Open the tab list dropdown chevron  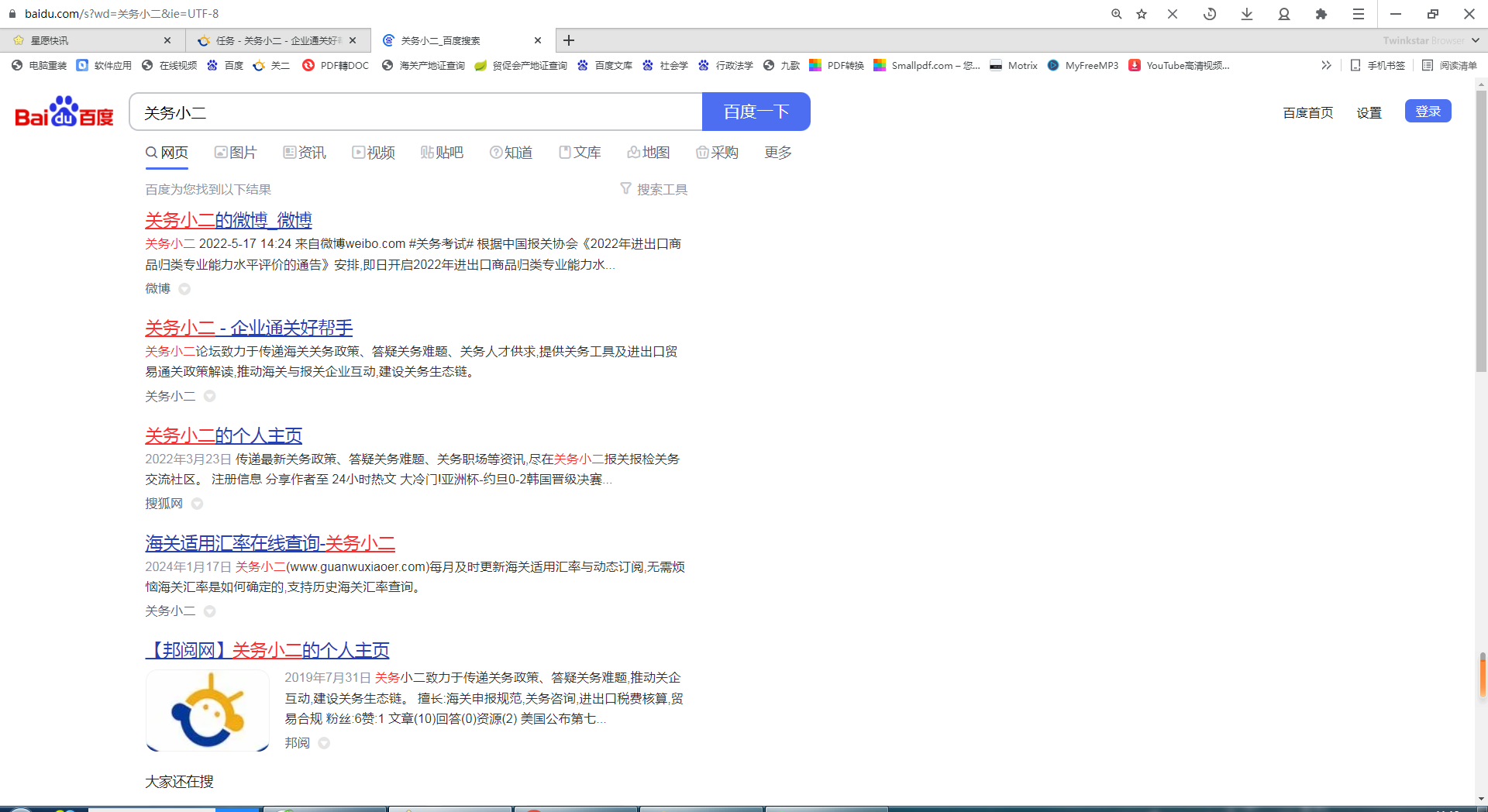pyautogui.click(x=1475, y=40)
